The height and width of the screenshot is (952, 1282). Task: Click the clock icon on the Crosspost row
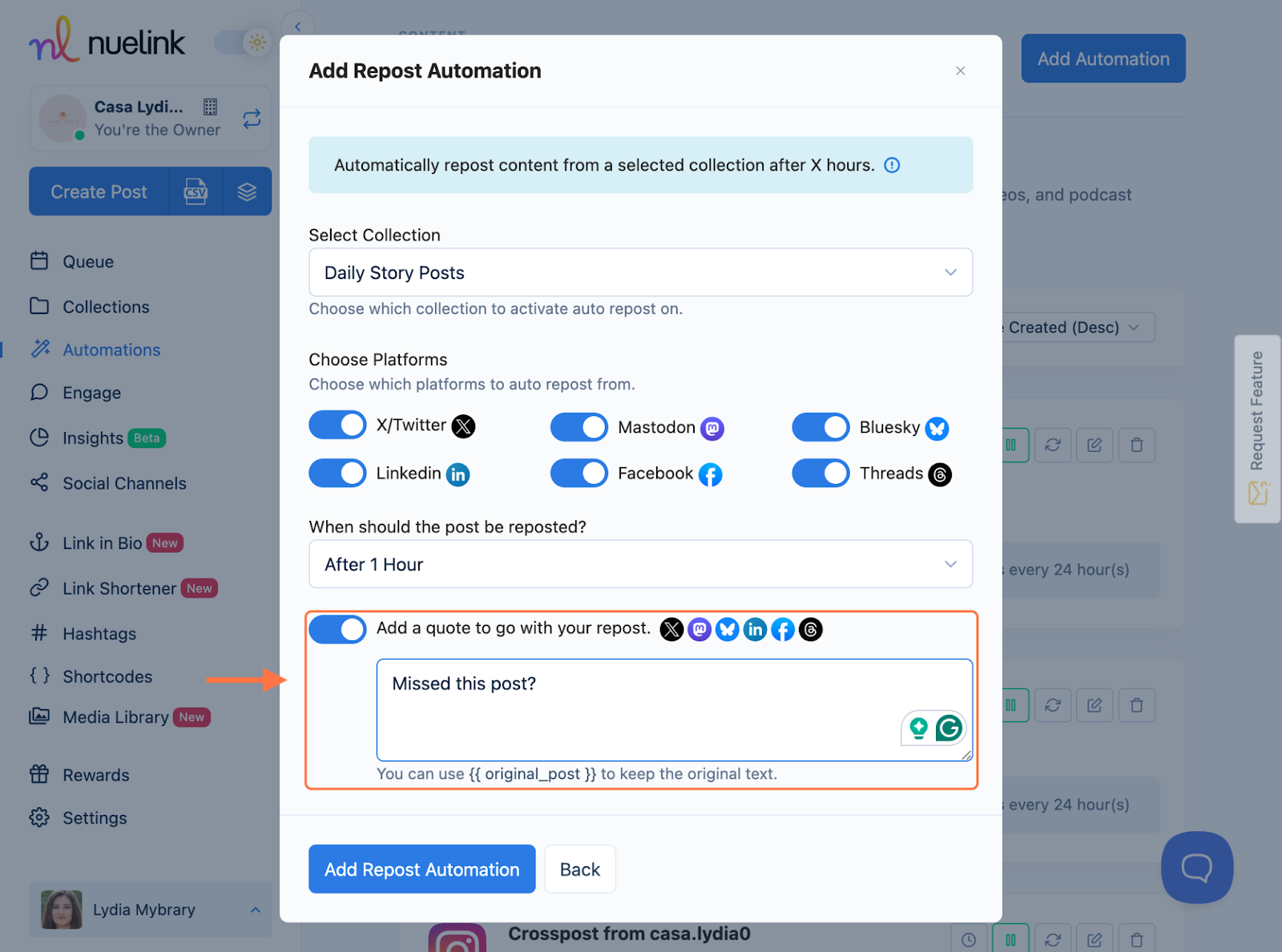coord(968,940)
